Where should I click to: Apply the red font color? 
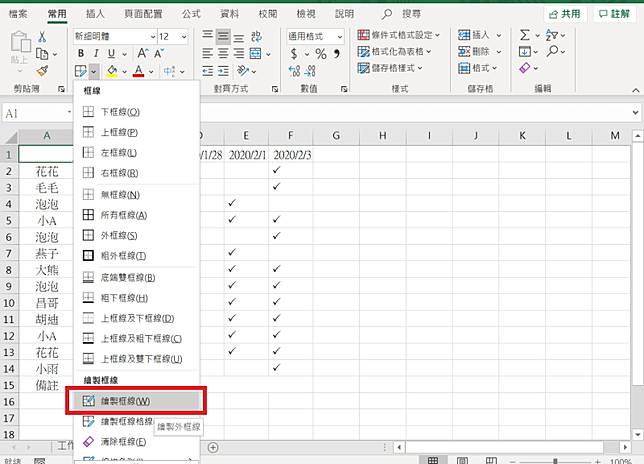point(139,71)
